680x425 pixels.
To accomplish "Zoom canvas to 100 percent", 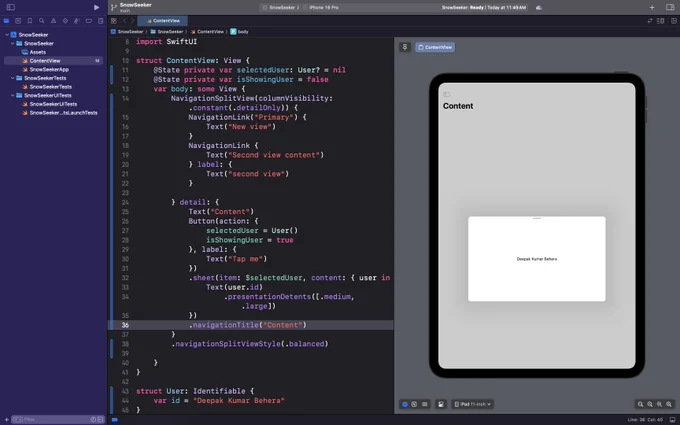I will point(650,404).
